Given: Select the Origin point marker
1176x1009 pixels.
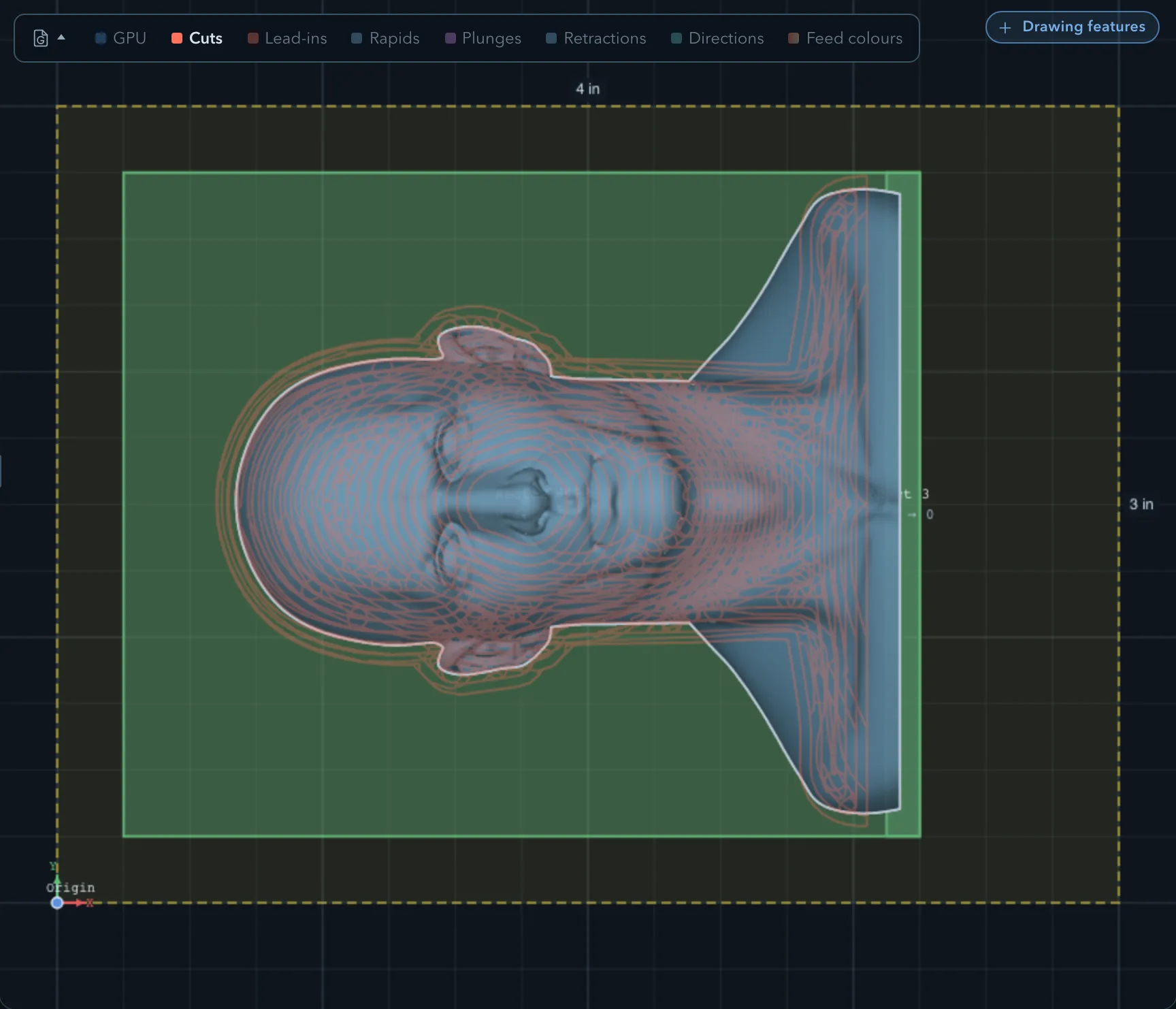Looking at the screenshot, I should [x=57, y=903].
